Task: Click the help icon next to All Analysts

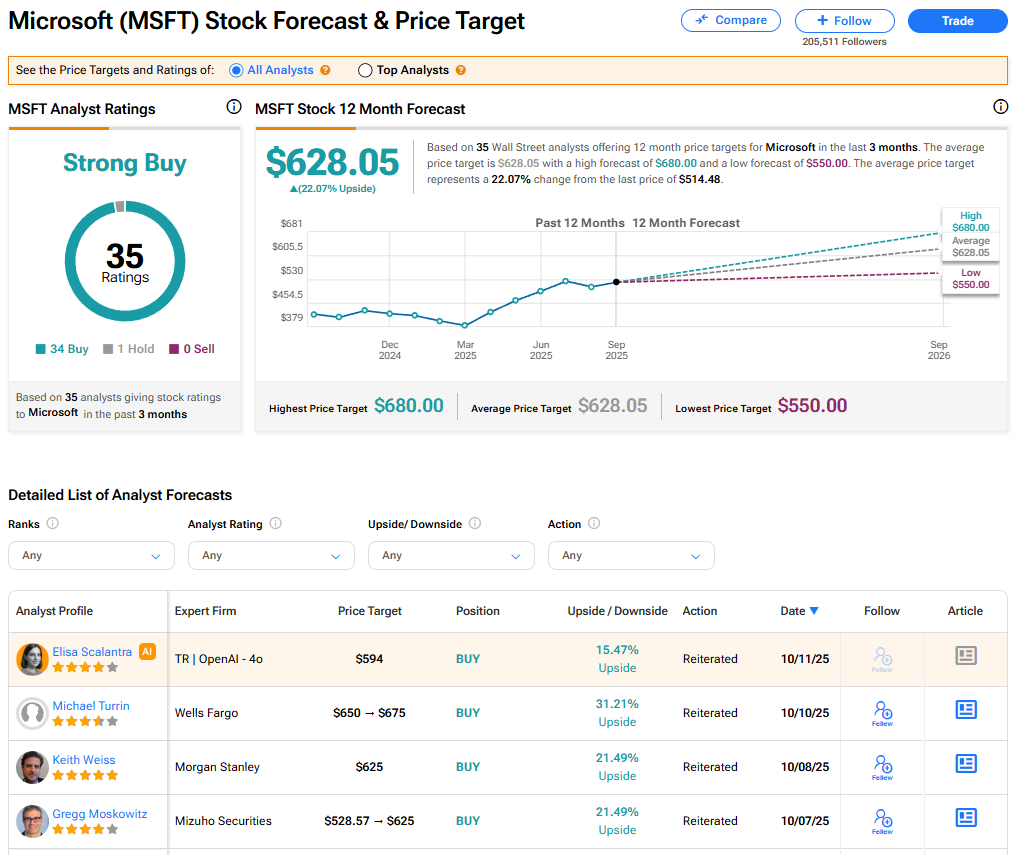Action: coord(325,71)
